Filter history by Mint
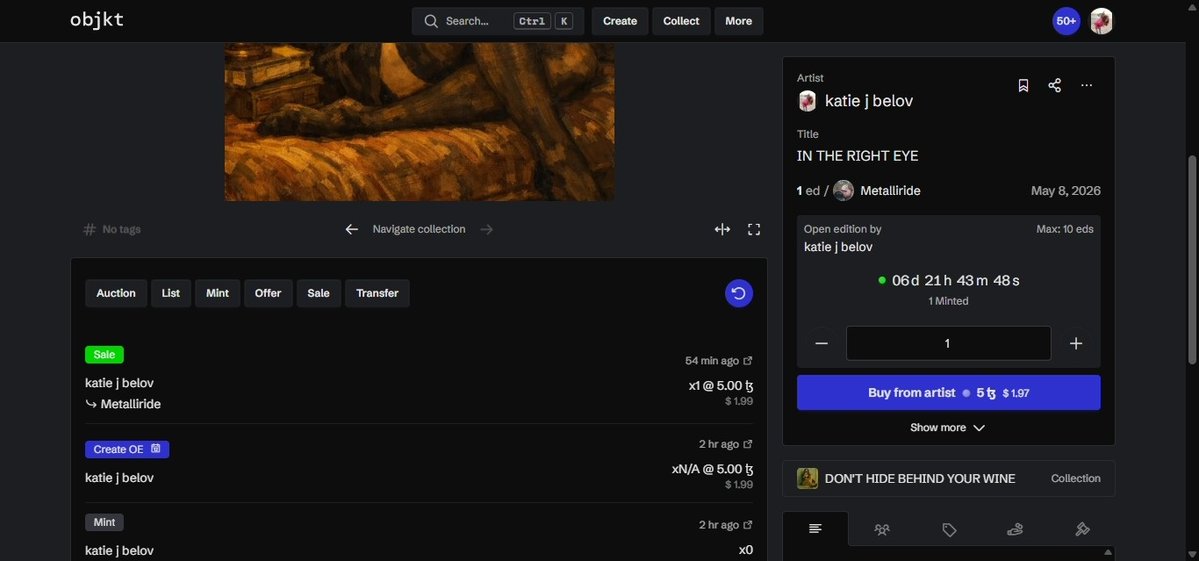The width and height of the screenshot is (1199, 561). pos(217,293)
